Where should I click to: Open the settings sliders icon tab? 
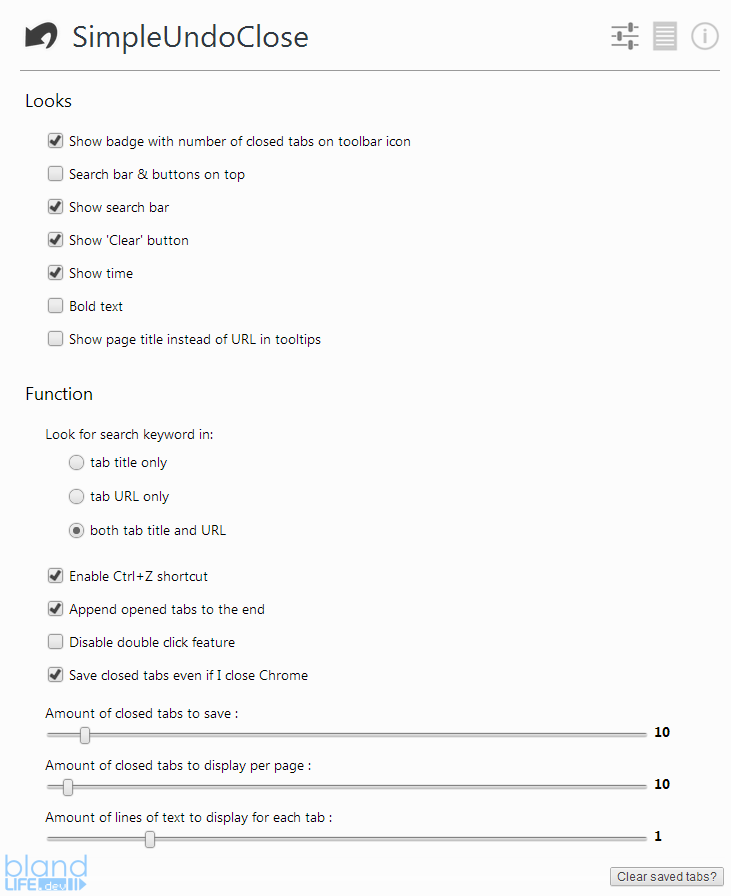point(625,36)
